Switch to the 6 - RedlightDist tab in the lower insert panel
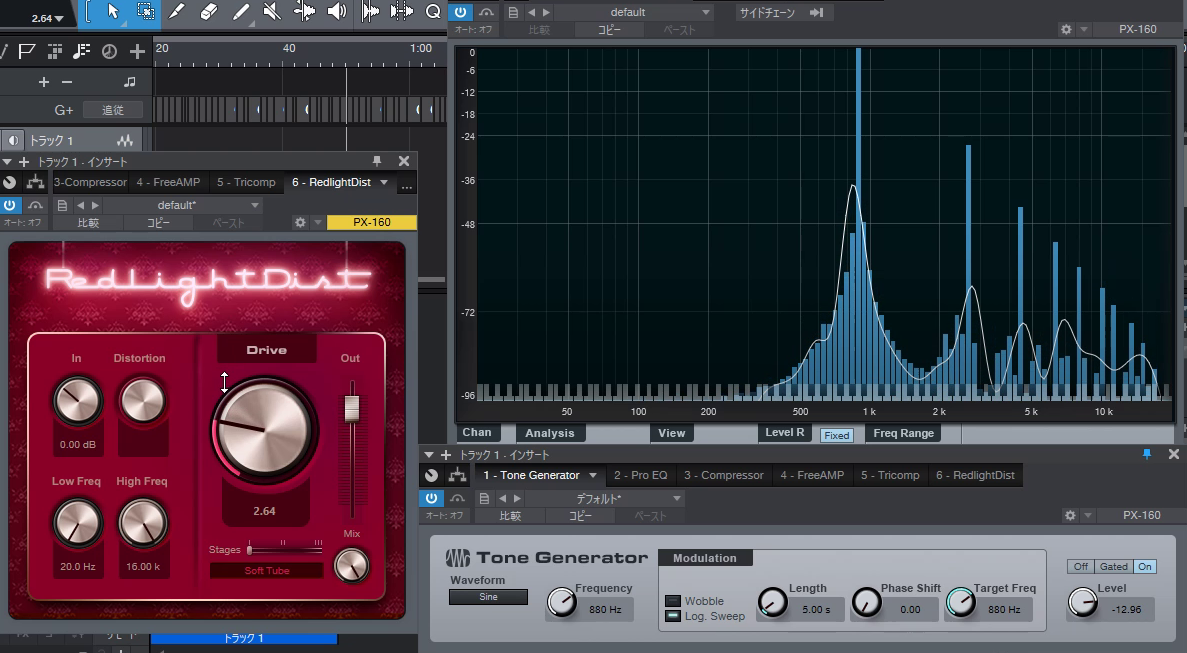Viewport: 1187px width, 653px height. click(x=975, y=475)
